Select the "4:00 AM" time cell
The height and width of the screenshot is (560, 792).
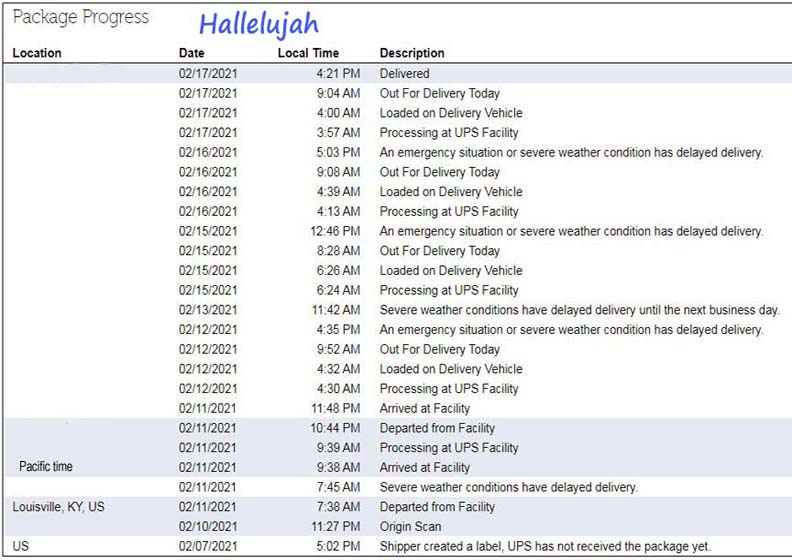click(x=338, y=113)
